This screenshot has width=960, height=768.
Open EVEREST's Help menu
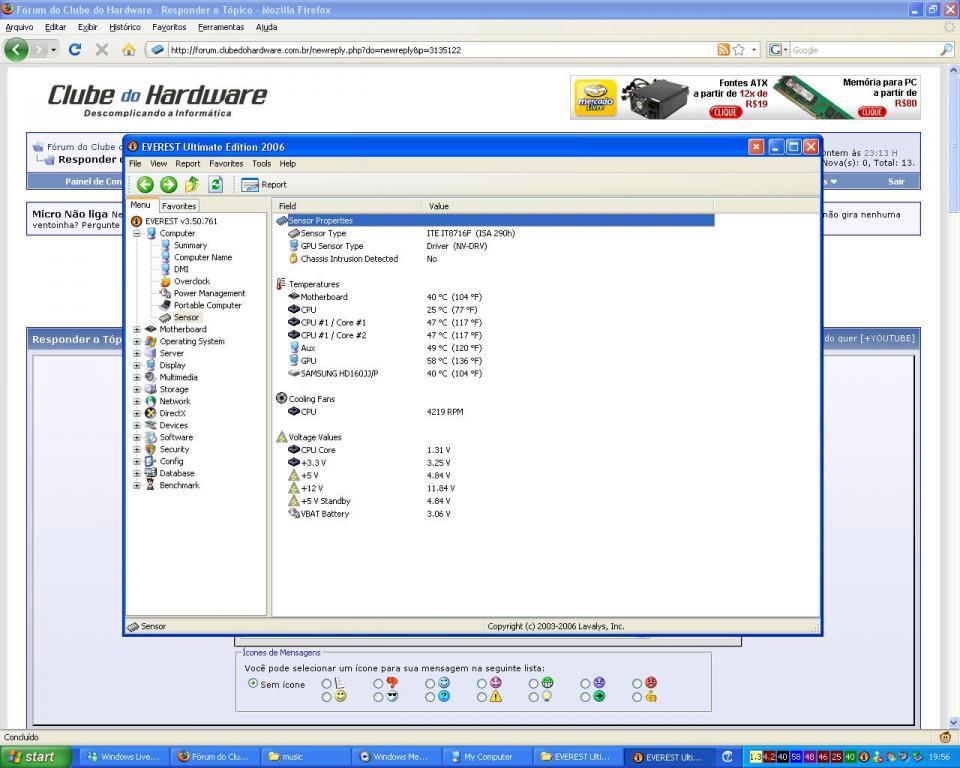click(288, 164)
